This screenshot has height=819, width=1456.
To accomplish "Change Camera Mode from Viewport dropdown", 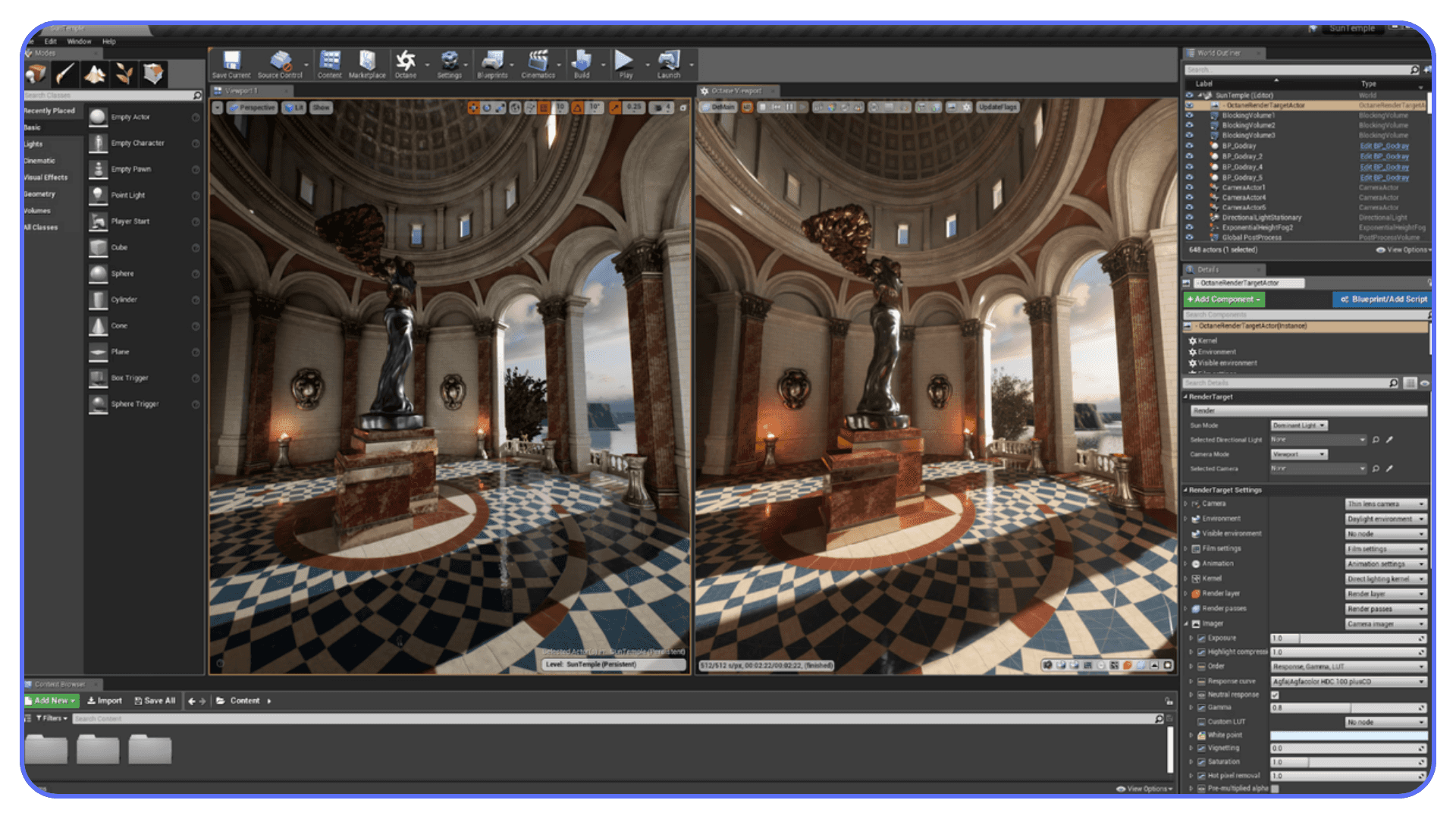I will pos(1298,454).
